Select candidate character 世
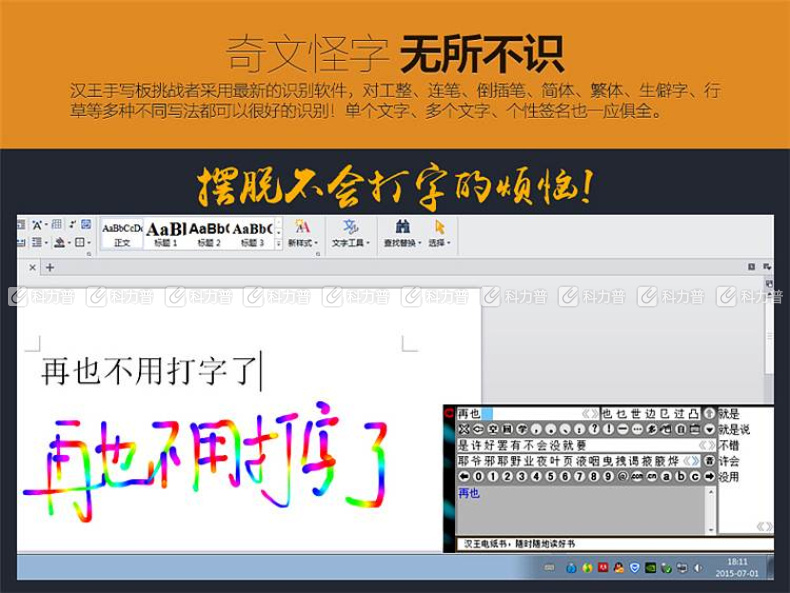 point(636,414)
